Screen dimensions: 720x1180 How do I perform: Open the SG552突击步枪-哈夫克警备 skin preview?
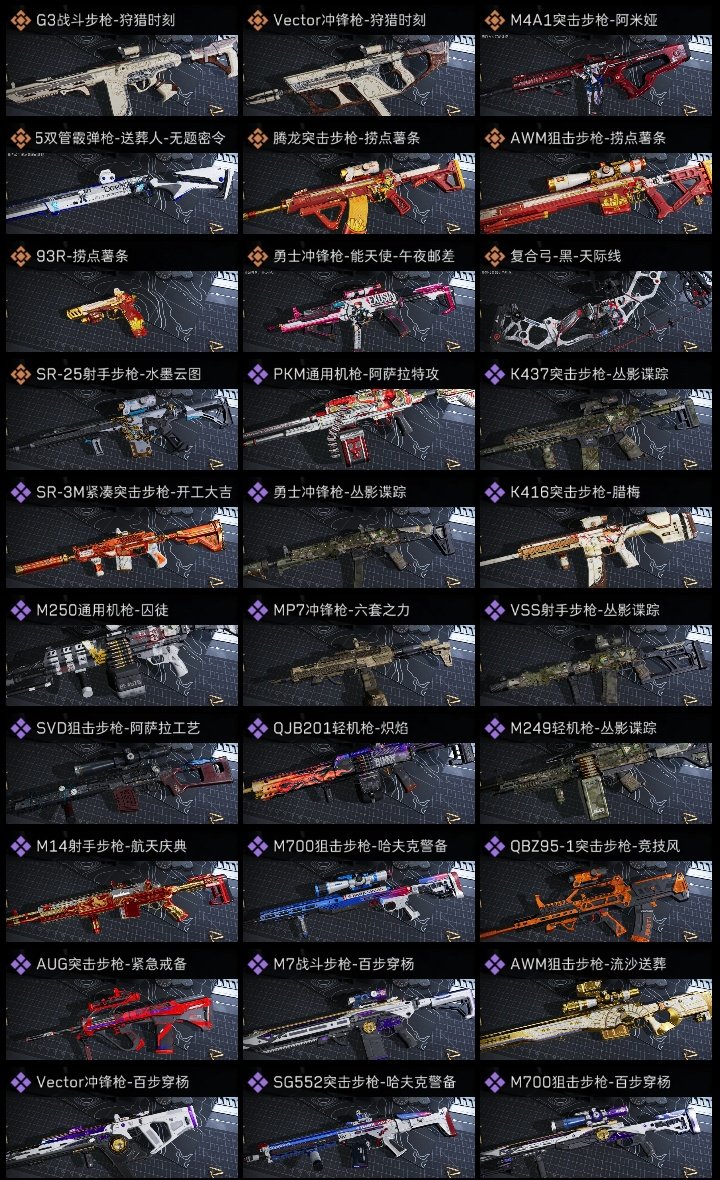coord(359,1137)
